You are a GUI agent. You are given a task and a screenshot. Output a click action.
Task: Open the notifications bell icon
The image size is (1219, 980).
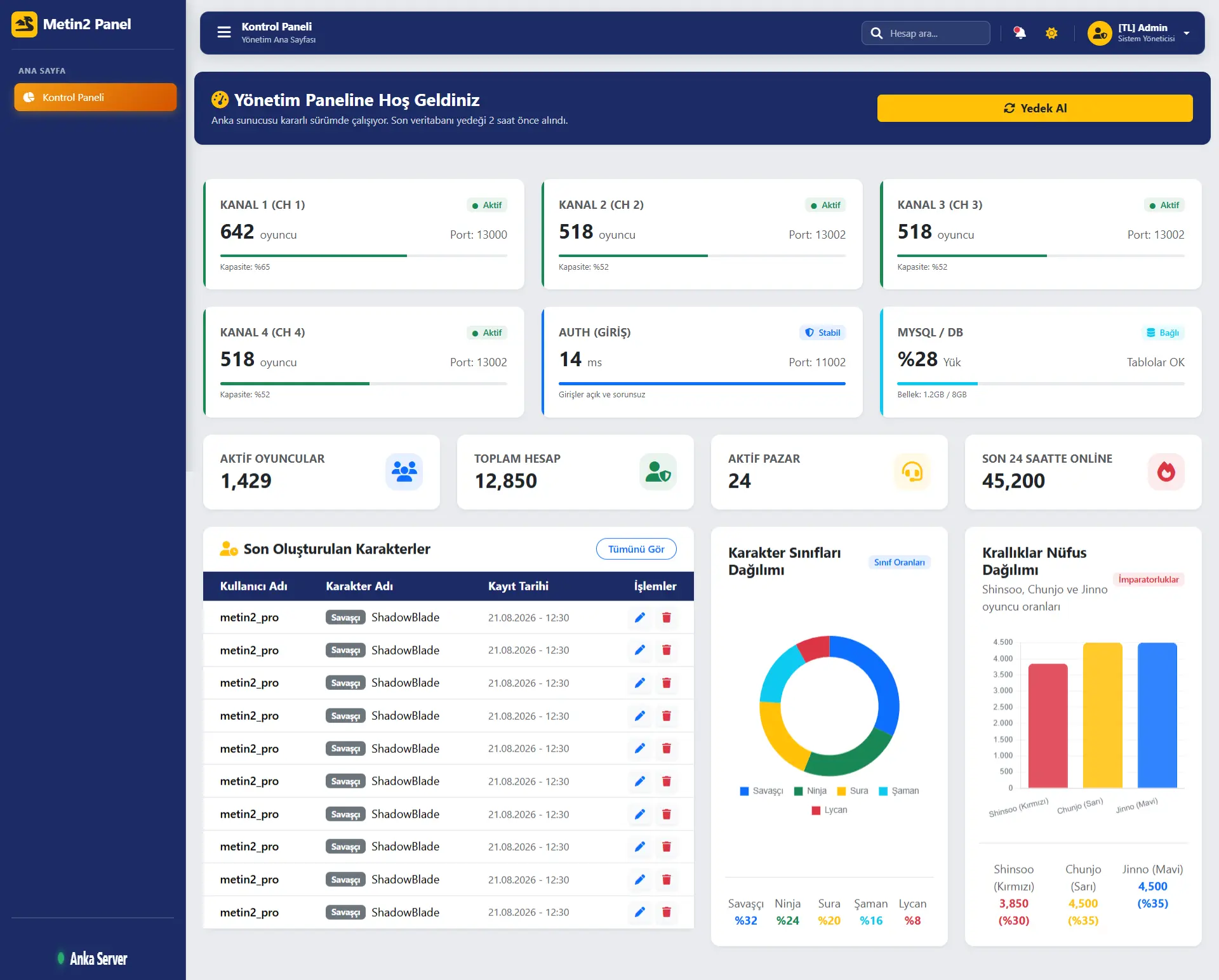(1020, 33)
